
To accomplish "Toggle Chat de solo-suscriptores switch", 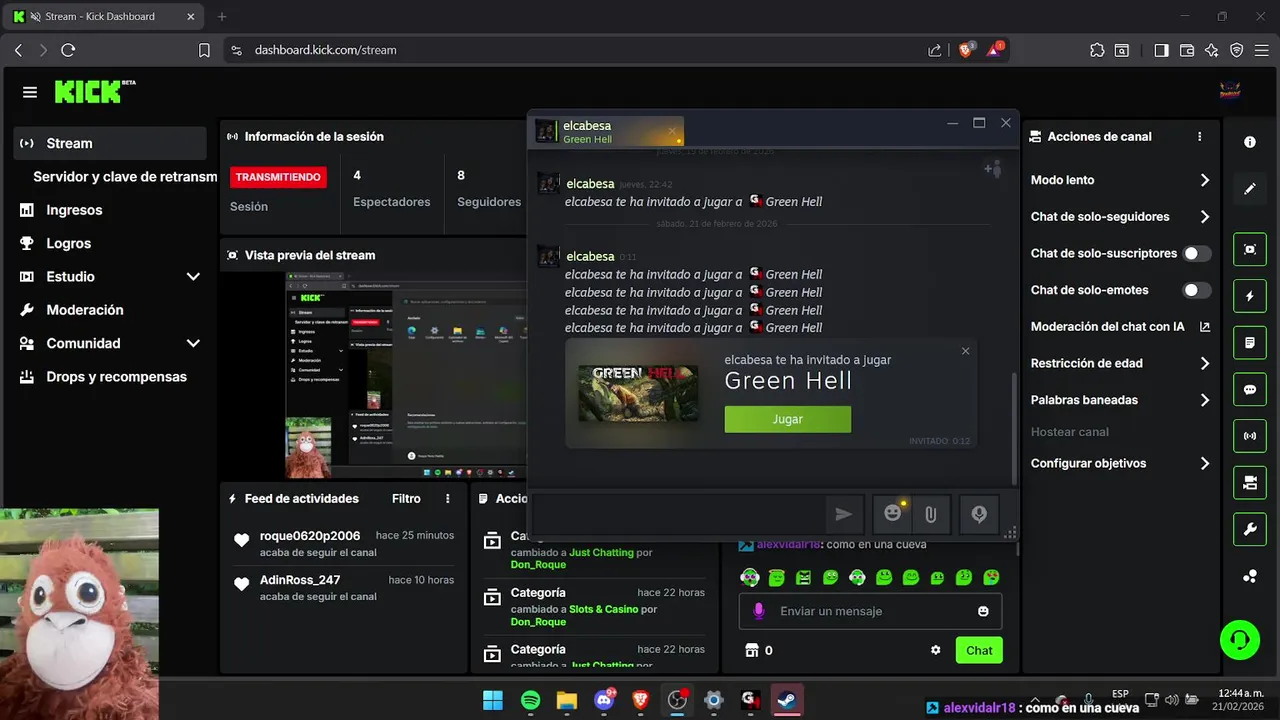I will (x=1196, y=254).
